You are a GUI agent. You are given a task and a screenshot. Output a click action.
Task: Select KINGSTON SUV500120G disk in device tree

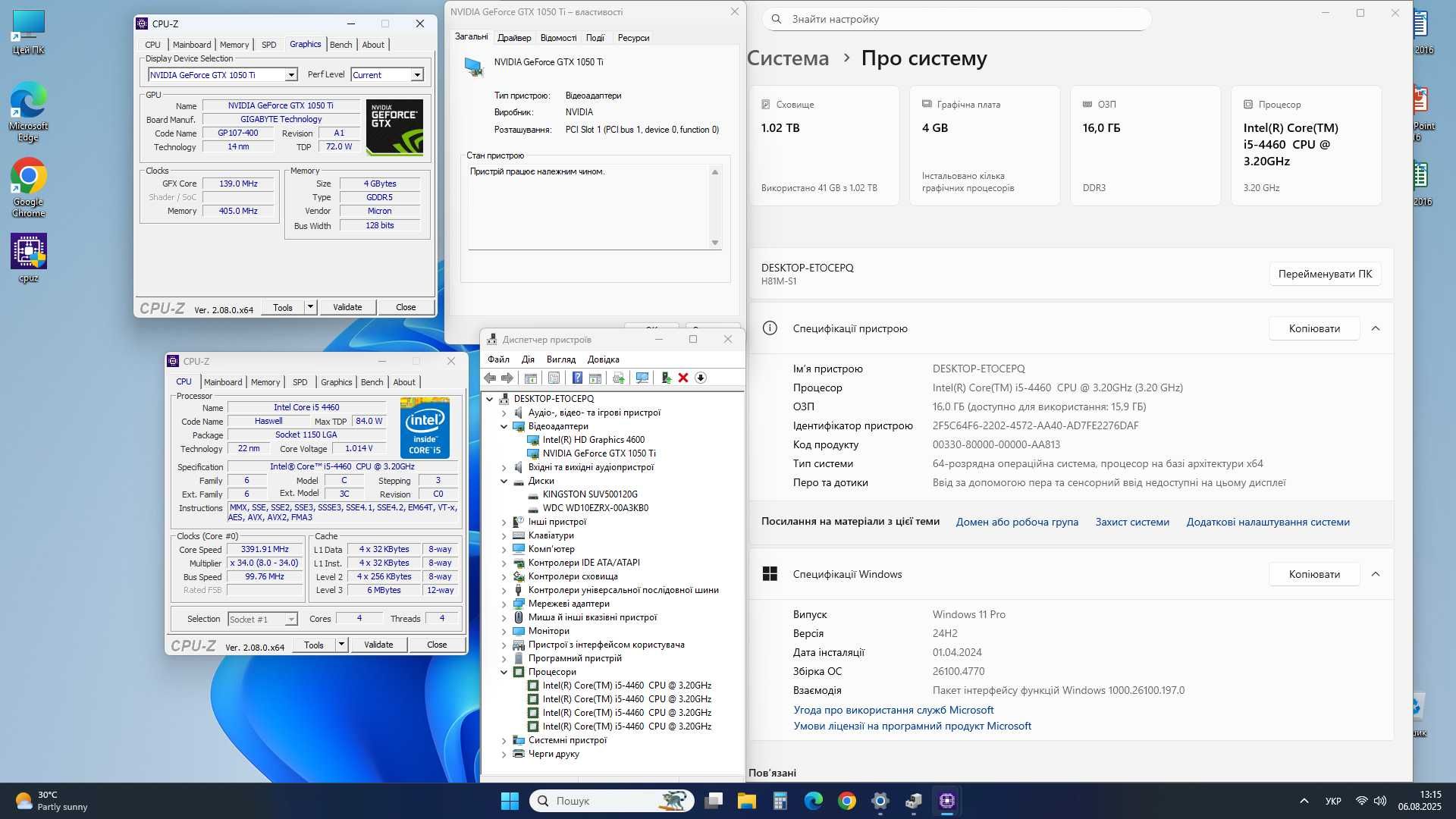[590, 494]
